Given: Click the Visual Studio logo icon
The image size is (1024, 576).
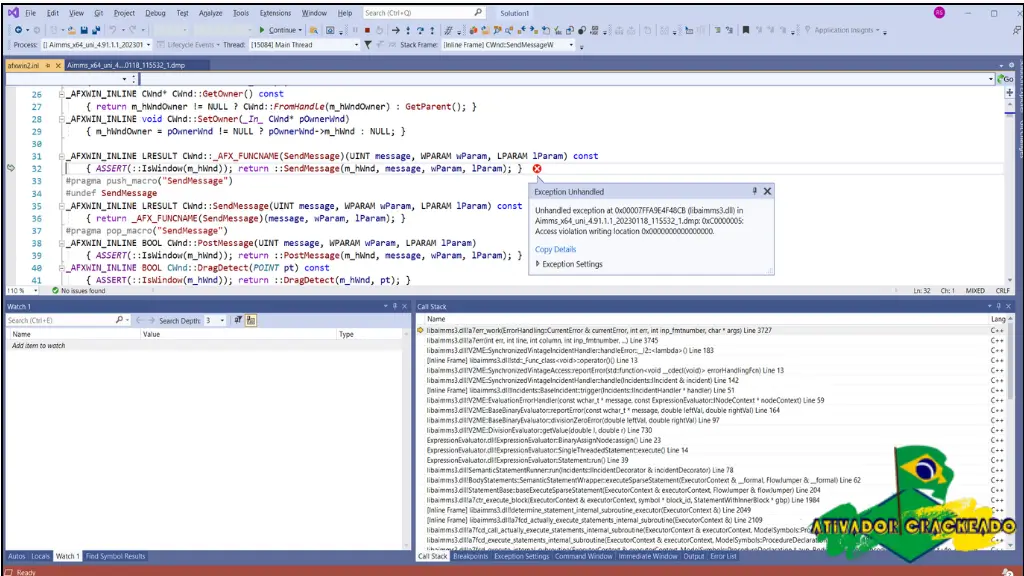Looking at the screenshot, I should [13, 12].
